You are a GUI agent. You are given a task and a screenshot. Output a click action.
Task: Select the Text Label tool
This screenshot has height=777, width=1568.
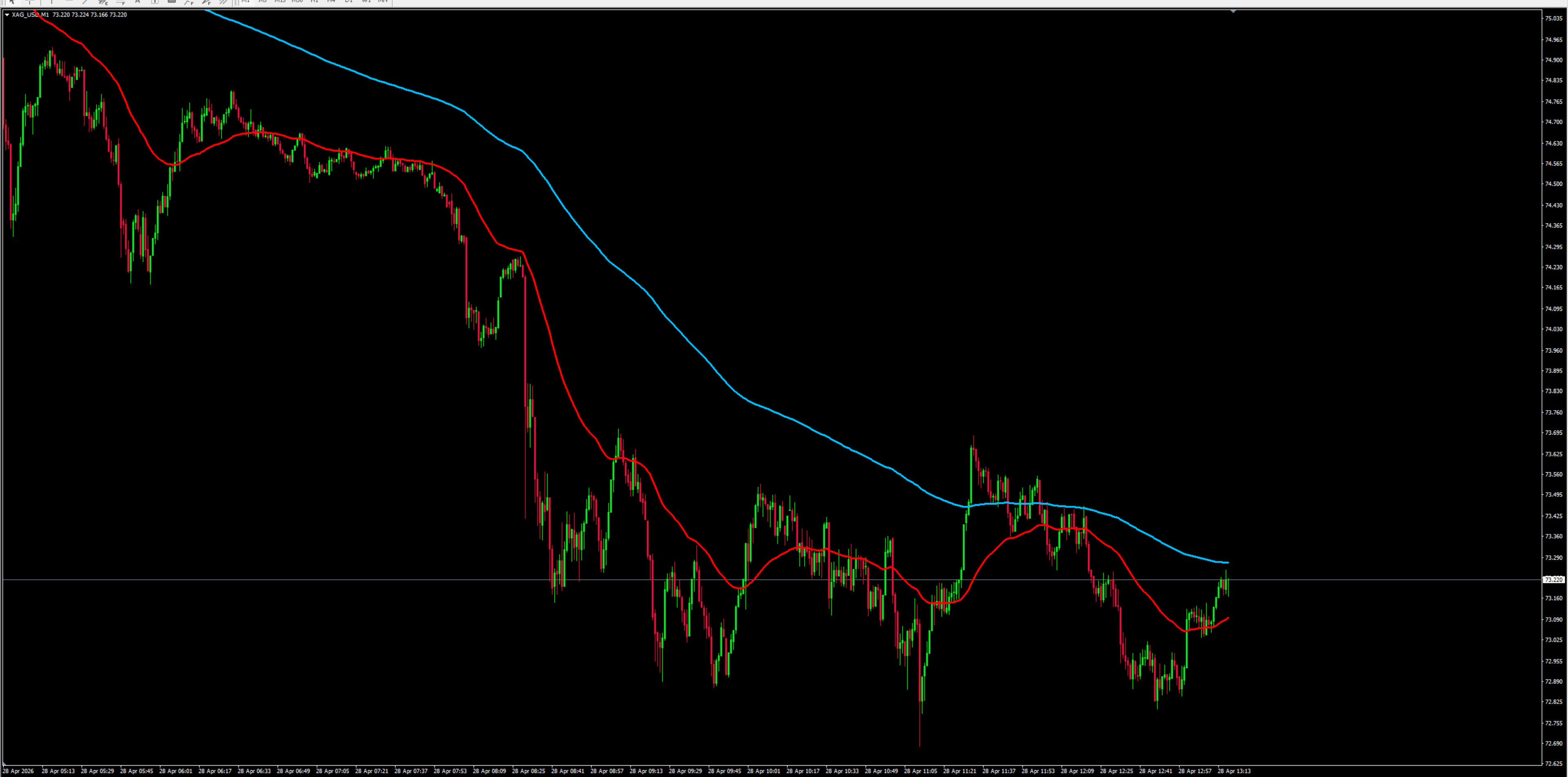[155, 2]
